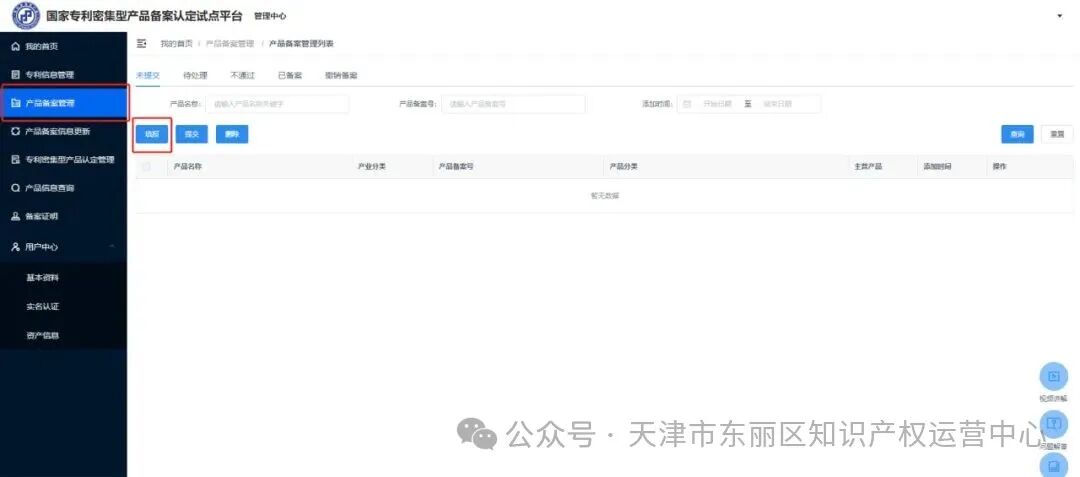Click the 暂无数据 empty table message
The height and width of the screenshot is (477, 1080).
605,195
